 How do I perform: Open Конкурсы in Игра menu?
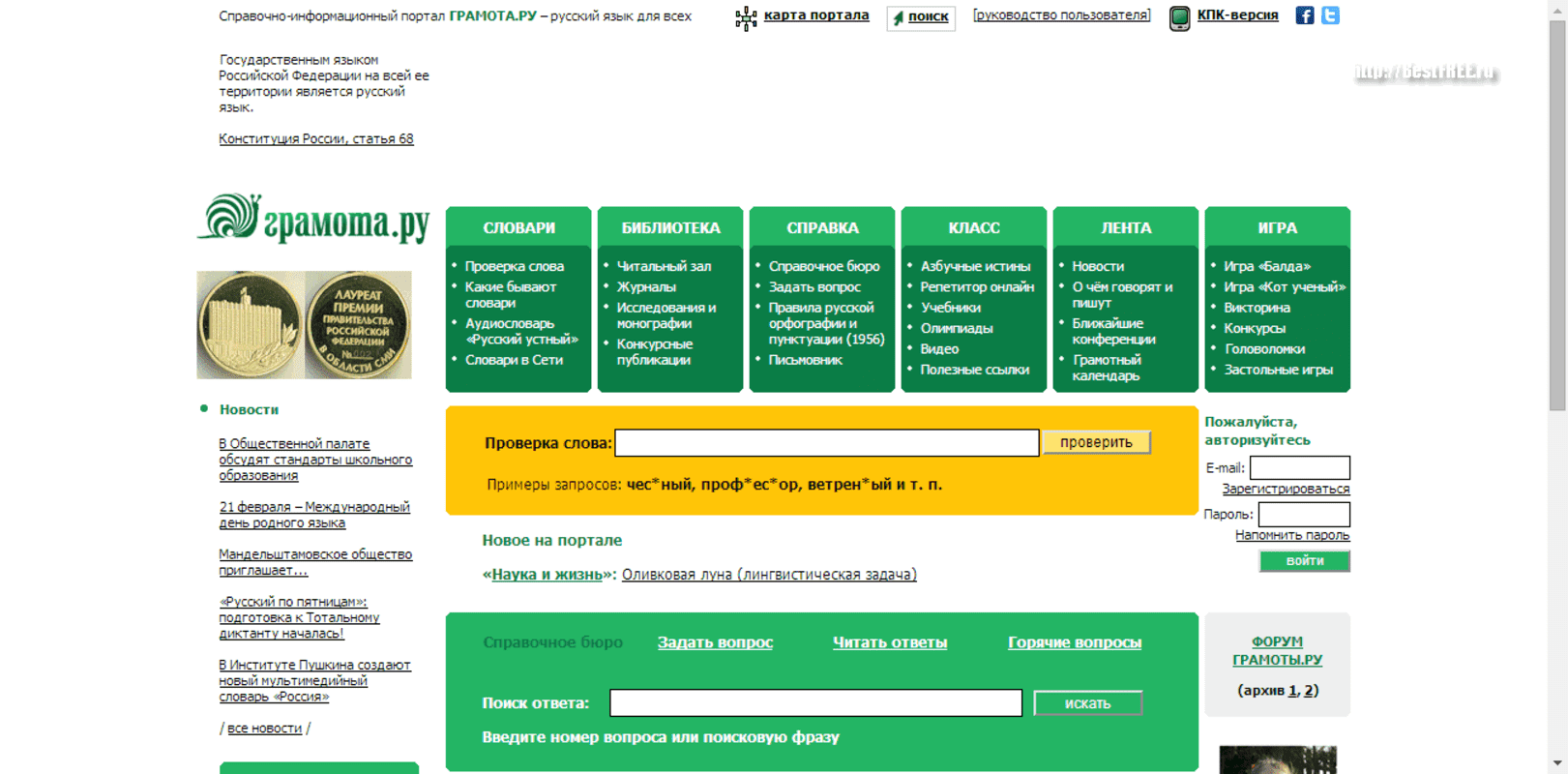[x=1255, y=328]
